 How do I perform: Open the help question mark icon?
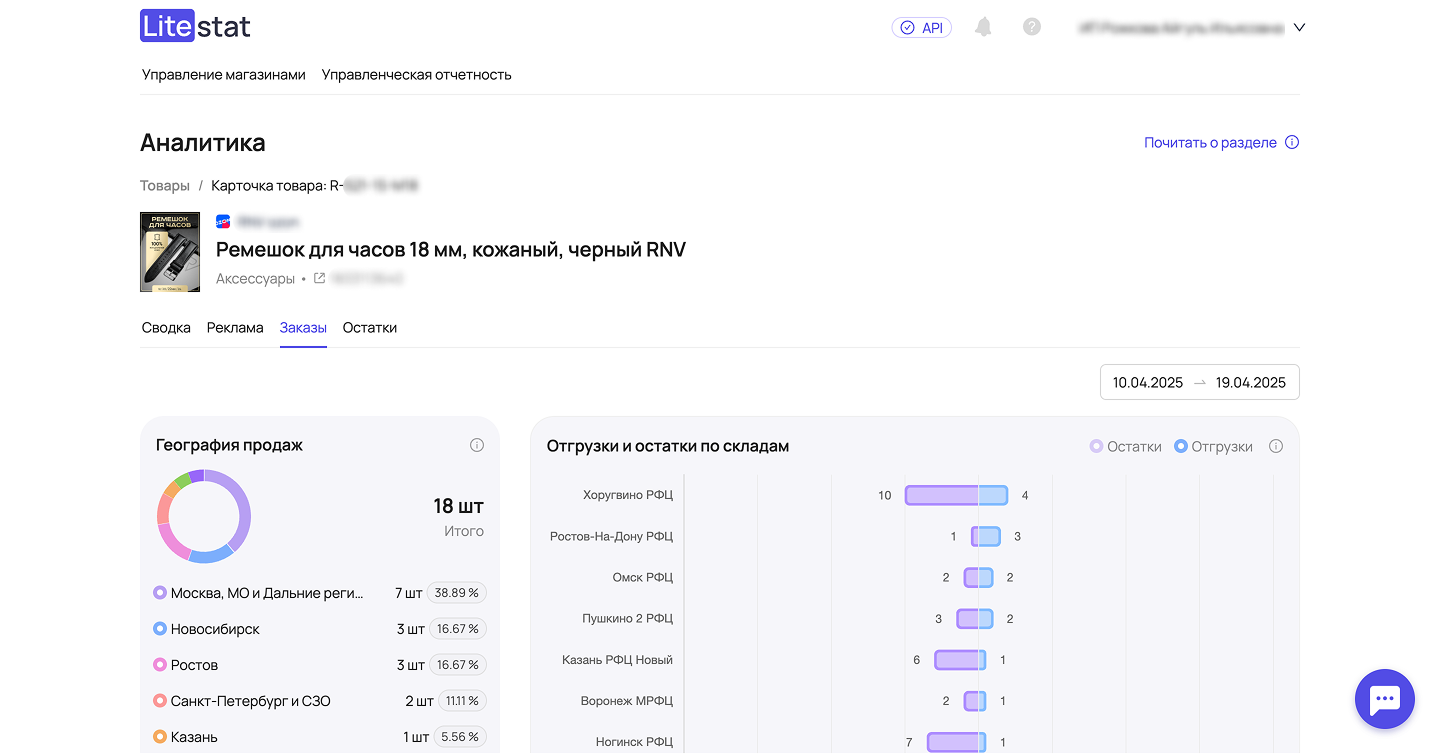coord(1032,27)
